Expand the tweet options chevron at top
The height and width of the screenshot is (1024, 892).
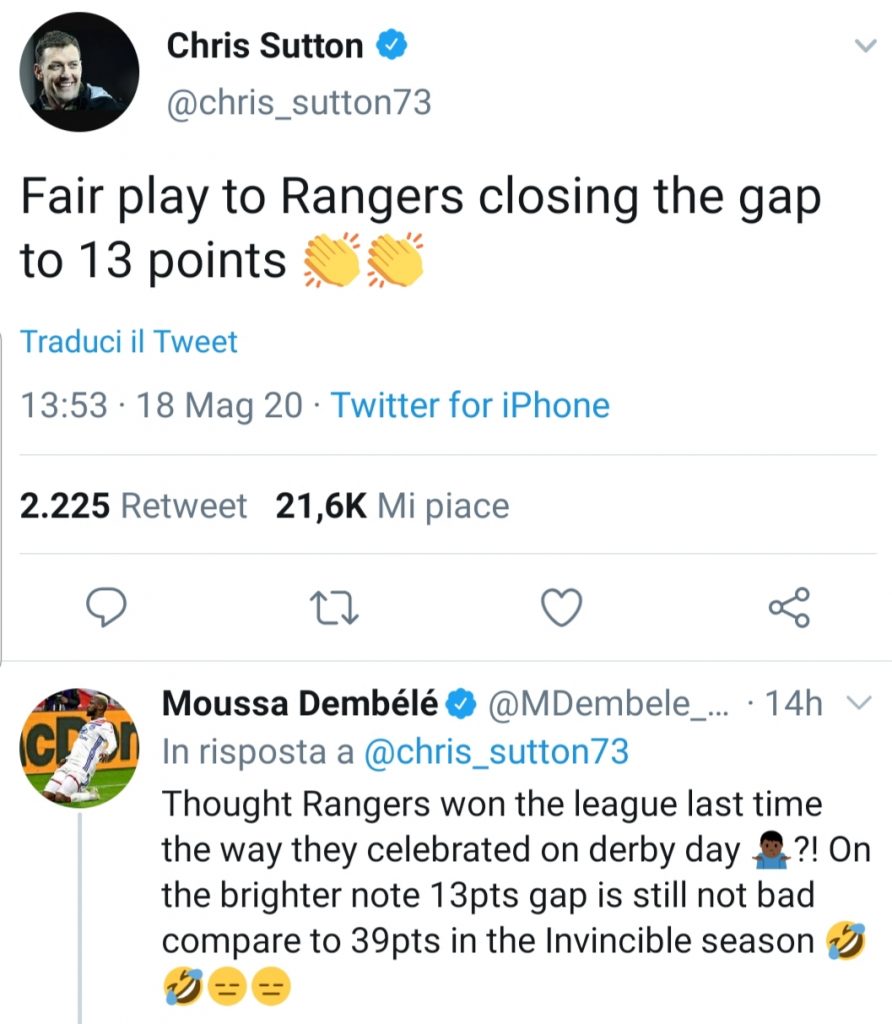pyautogui.click(x=859, y=46)
